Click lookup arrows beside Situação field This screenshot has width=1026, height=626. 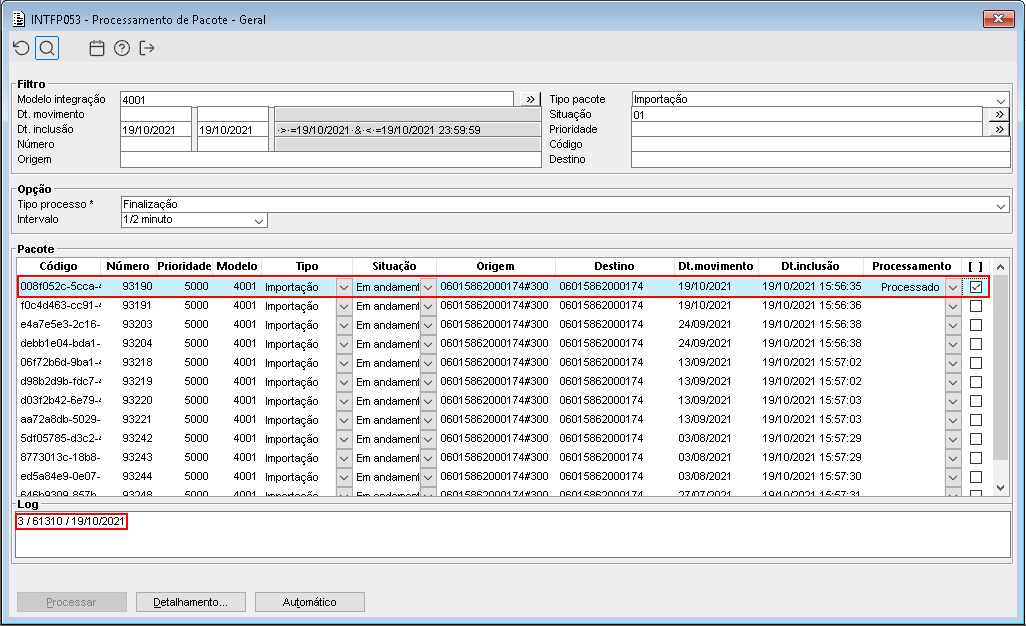click(x=998, y=114)
